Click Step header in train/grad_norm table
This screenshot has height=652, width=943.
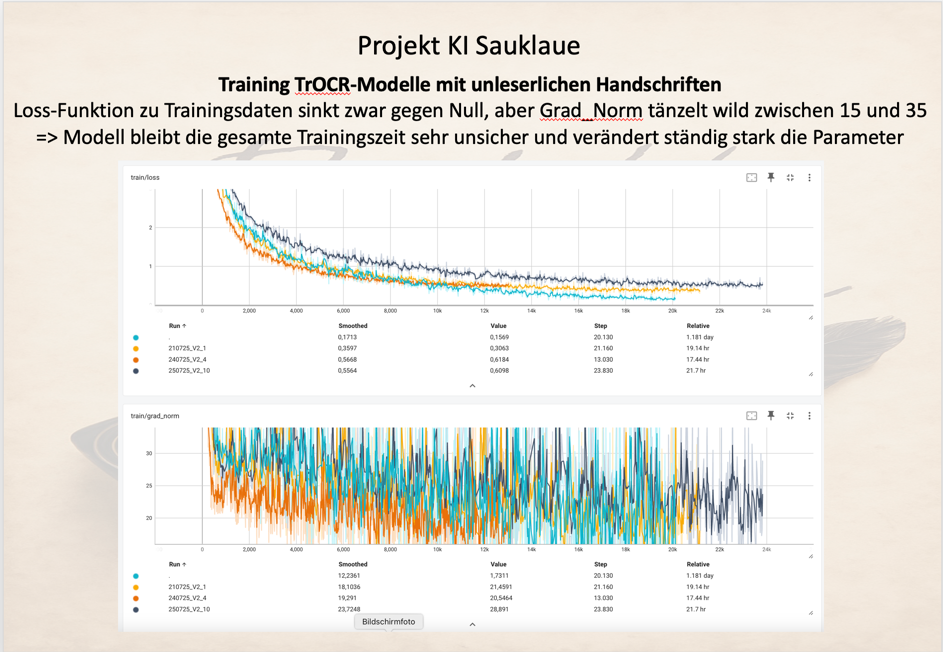point(601,564)
